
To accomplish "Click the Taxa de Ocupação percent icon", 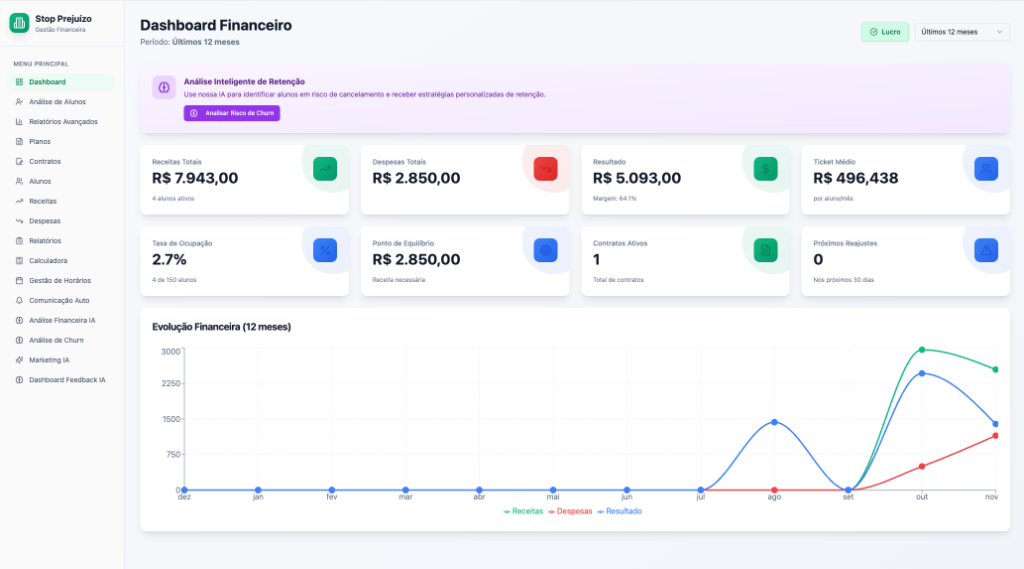I will (x=324, y=250).
